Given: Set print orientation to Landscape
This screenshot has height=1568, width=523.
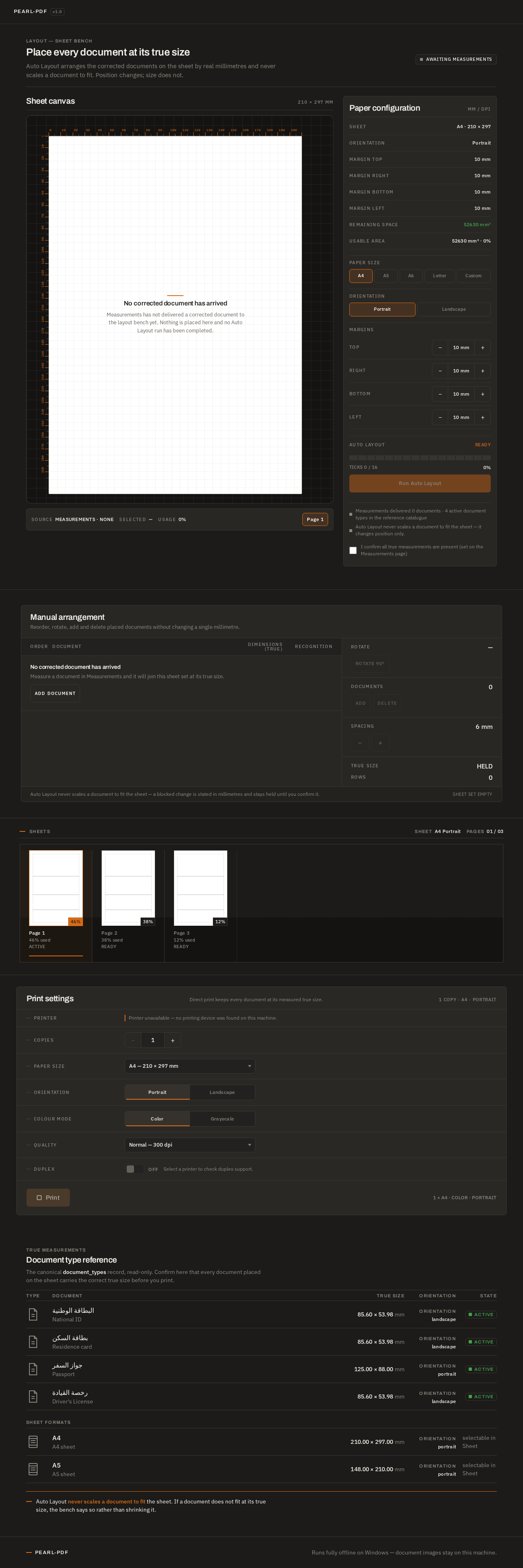Looking at the screenshot, I should coord(222,1092).
